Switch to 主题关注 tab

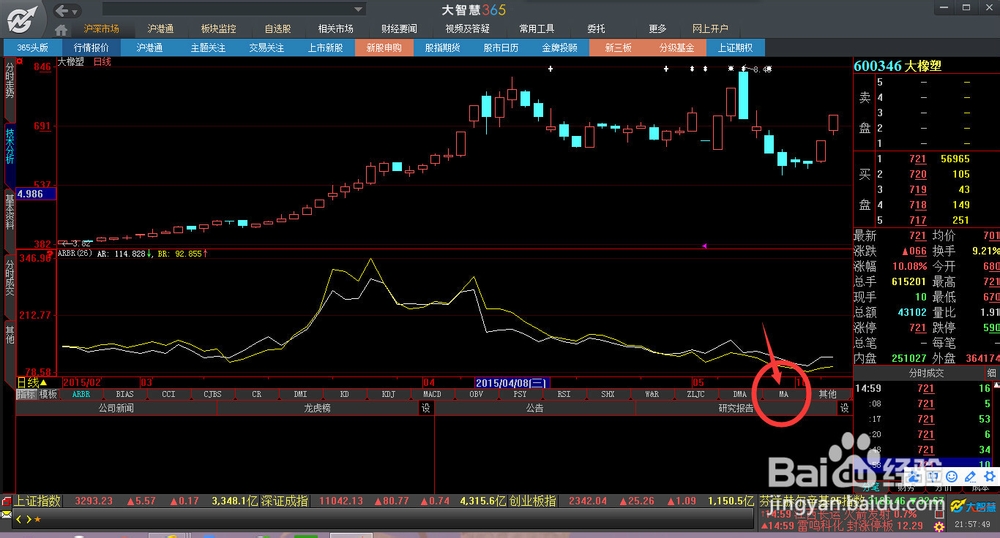click(208, 48)
